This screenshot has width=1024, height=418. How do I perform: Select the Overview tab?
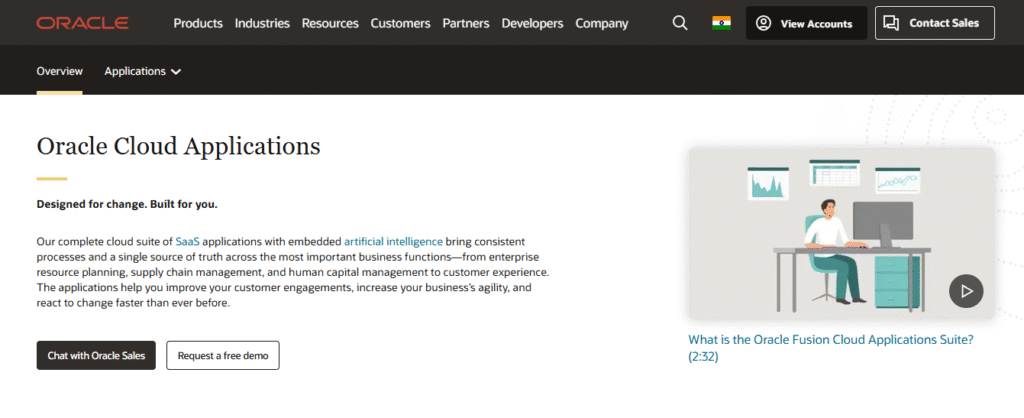[59, 72]
